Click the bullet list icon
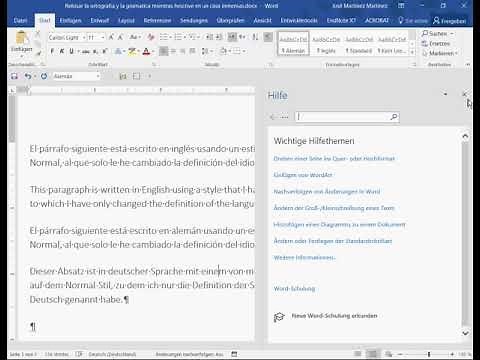Image resolution: width=480 pixels, height=360 pixels. pyautogui.click(x=163, y=37)
